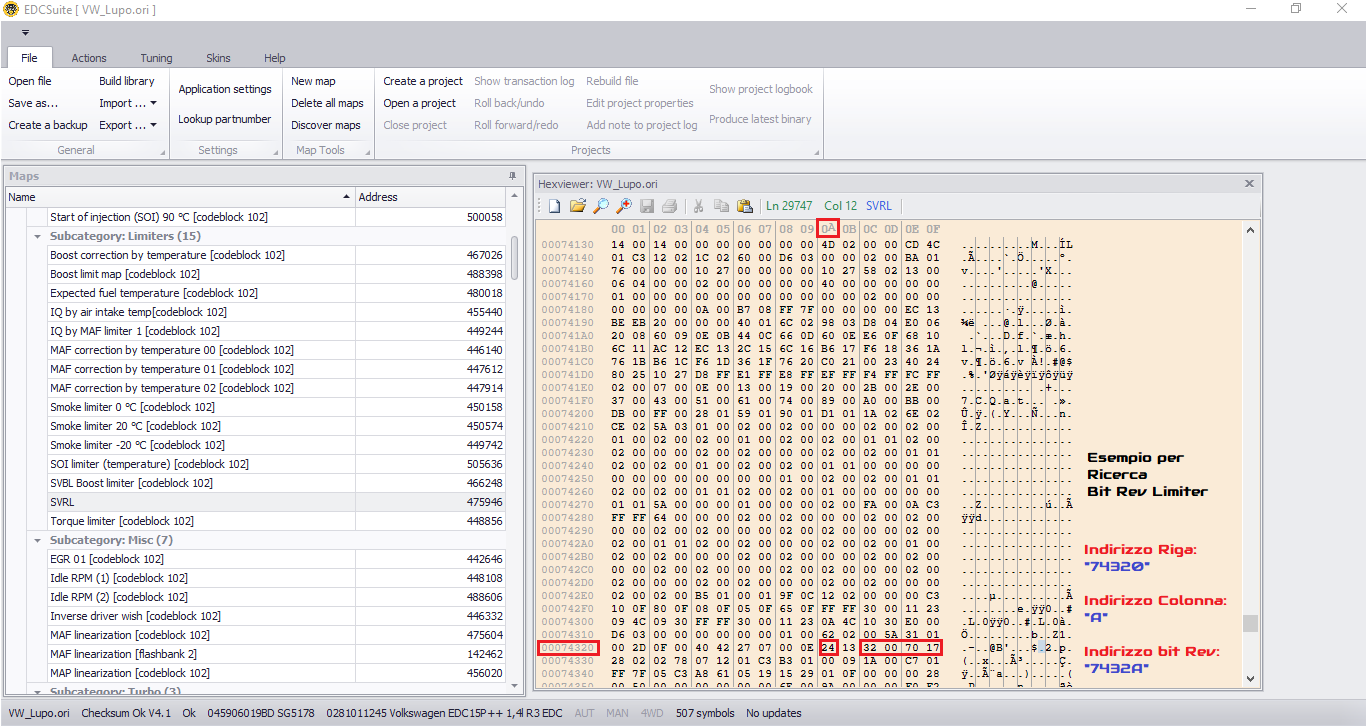
Task: Expand the Settings group dialog launcher
Action: 275,152
